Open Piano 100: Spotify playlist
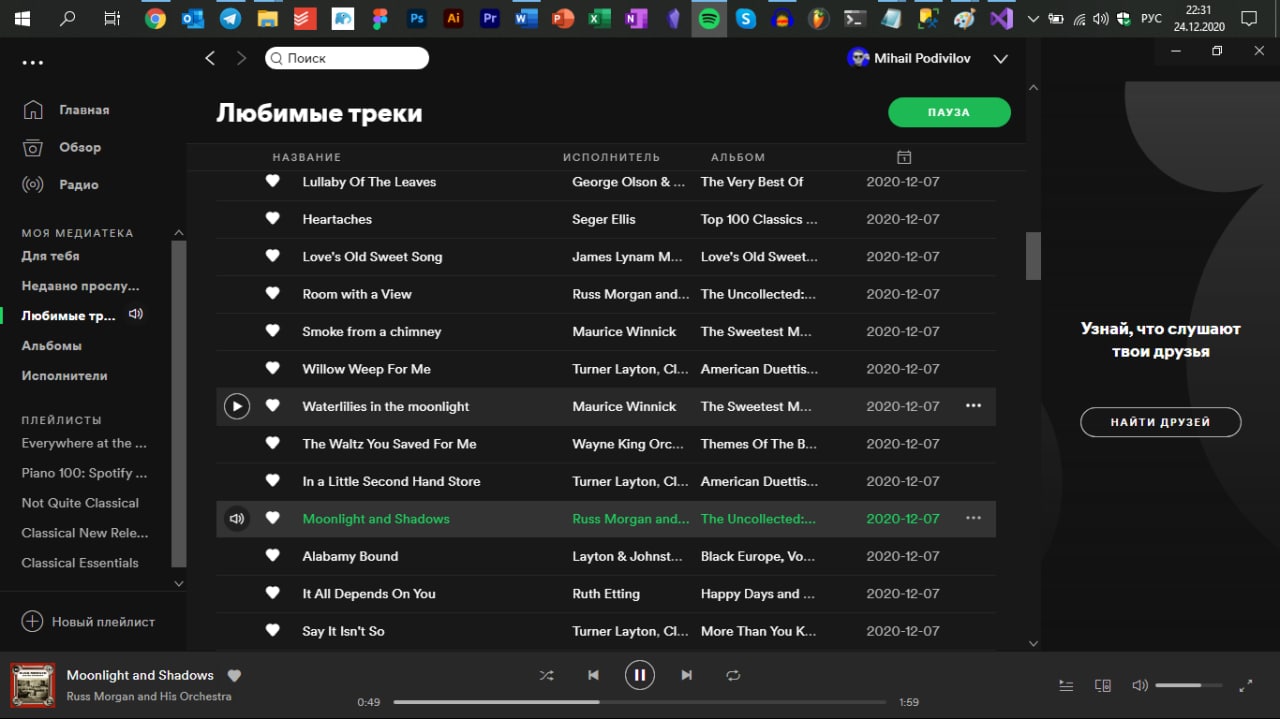 pos(84,473)
